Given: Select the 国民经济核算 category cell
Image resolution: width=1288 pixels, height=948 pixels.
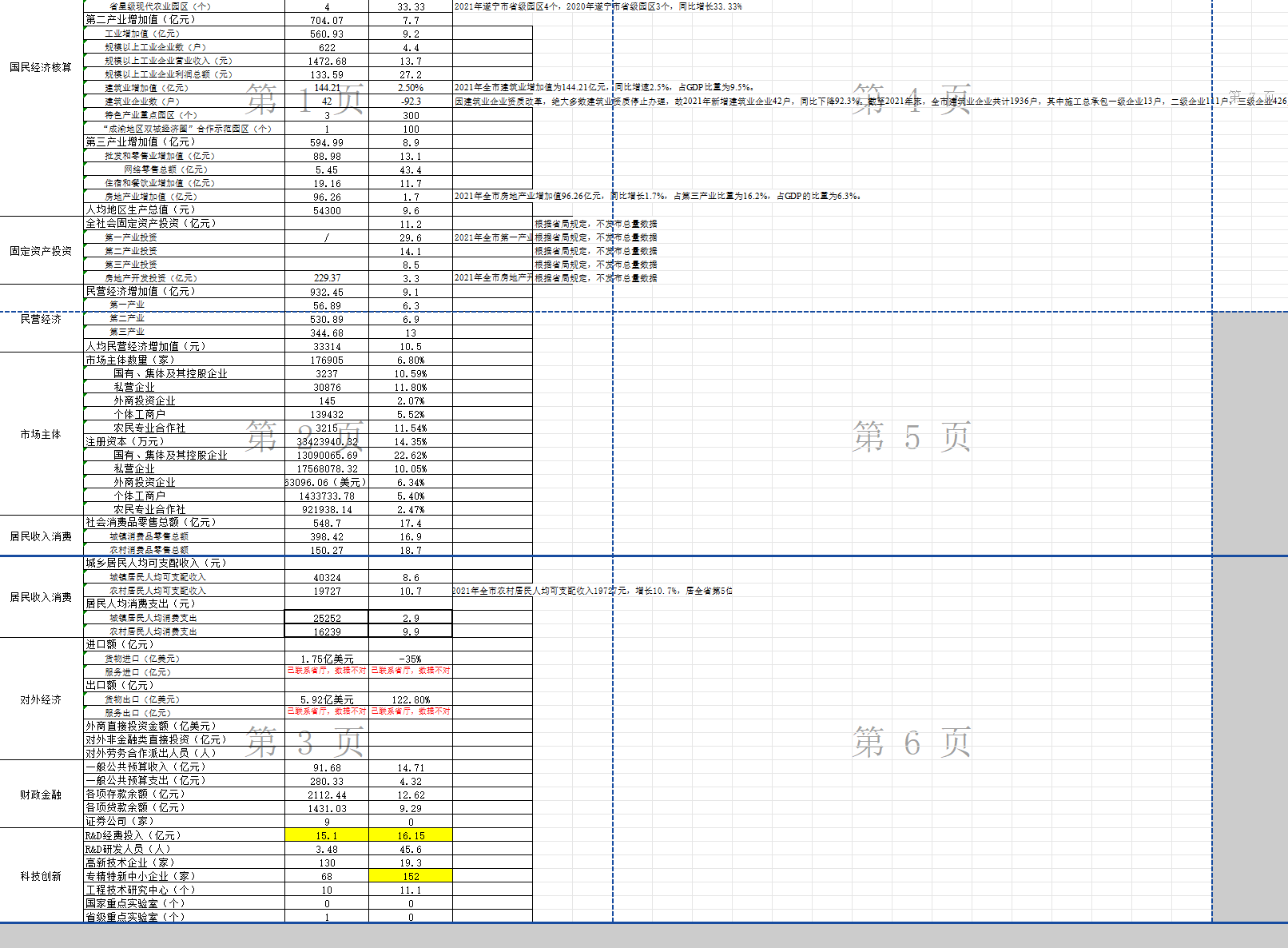Looking at the screenshot, I should coord(41,67).
